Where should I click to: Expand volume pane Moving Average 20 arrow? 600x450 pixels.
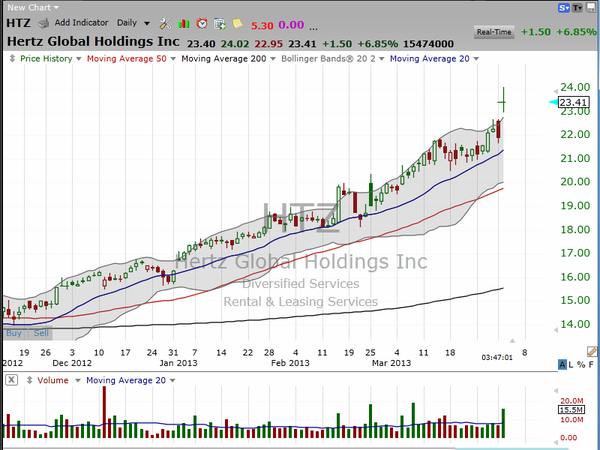(172, 381)
